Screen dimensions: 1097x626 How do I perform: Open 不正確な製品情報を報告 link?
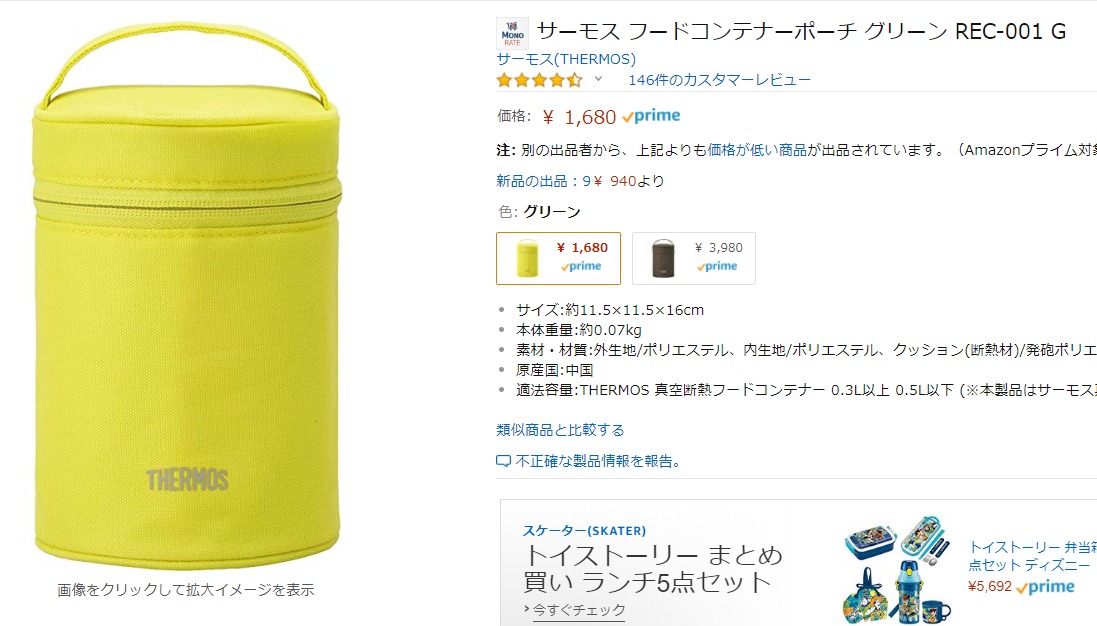pos(598,461)
